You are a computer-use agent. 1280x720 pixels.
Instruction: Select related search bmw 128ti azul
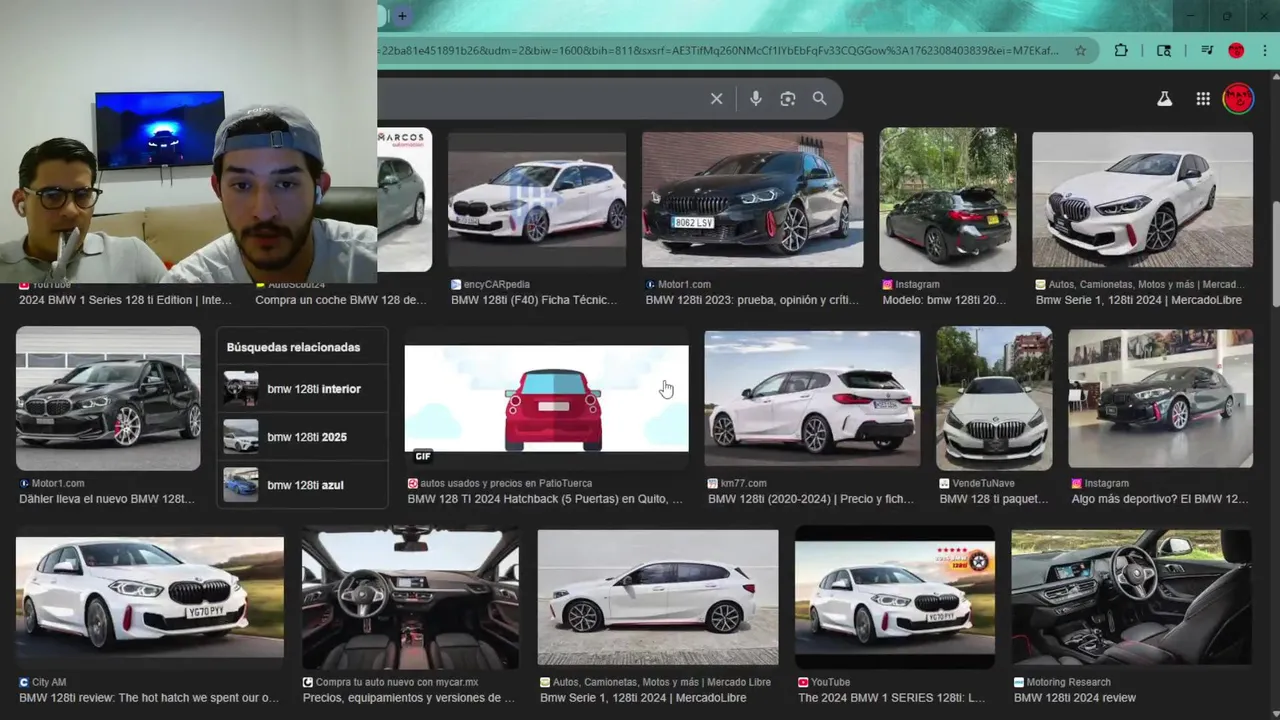coord(302,485)
